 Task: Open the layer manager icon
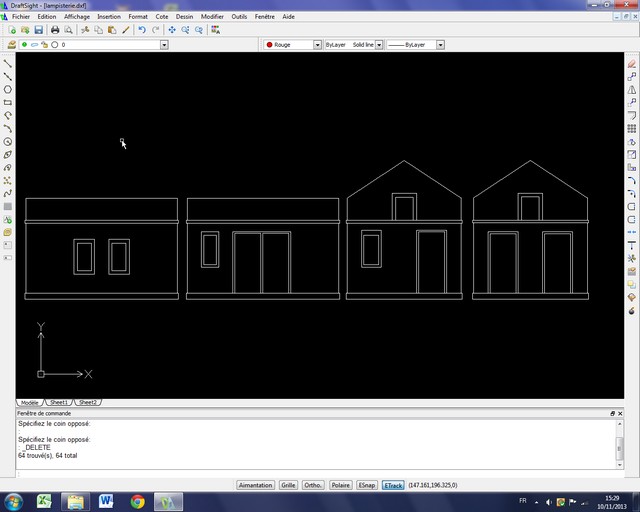tap(11, 45)
